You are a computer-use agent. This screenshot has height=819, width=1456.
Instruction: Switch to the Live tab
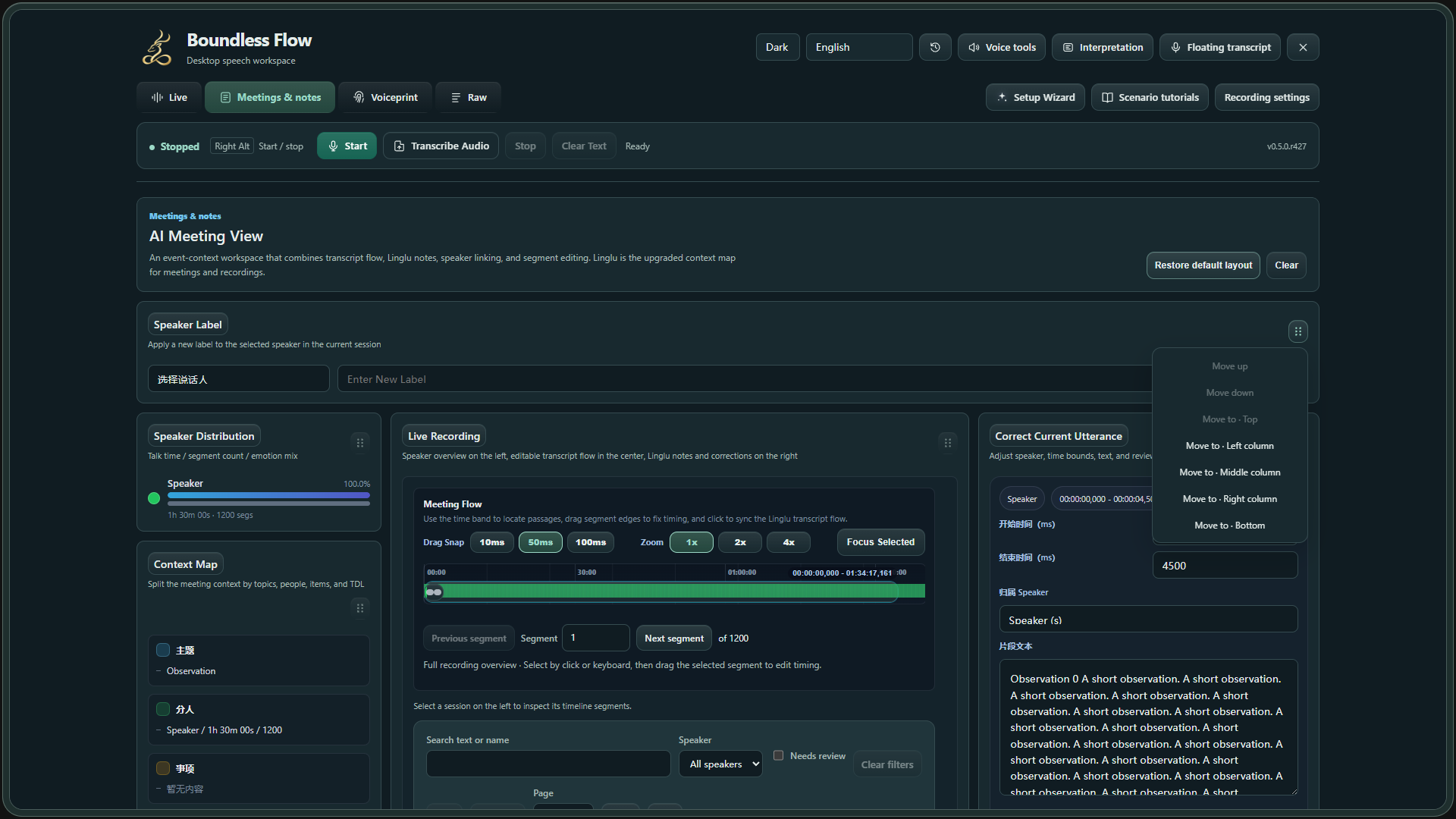(169, 97)
